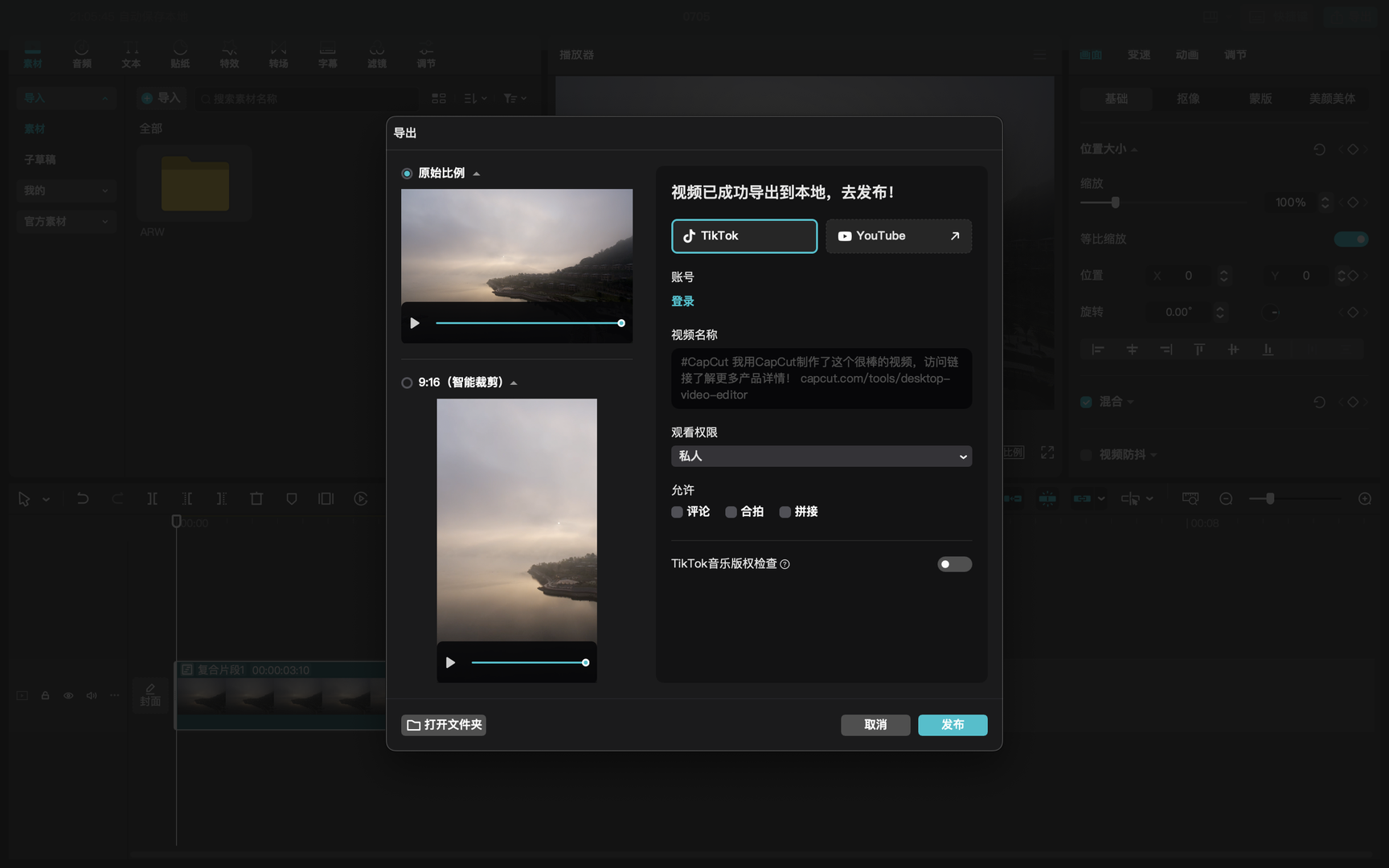
Task: Click the 登录 login link
Action: pyautogui.click(x=682, y=301)
